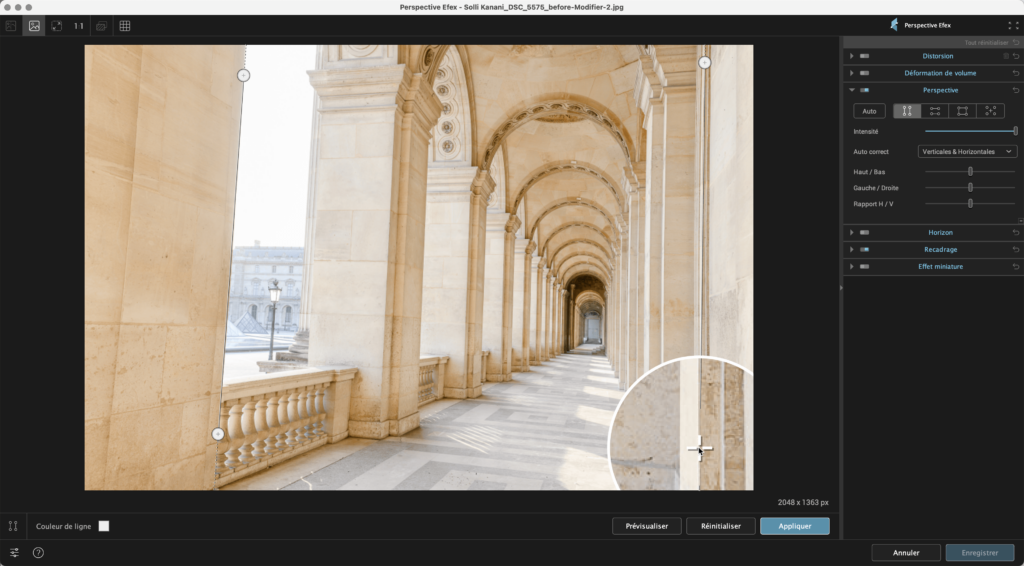Fit the image to screen
Viewport: 1024px width, 566px height.
point(57,26)
